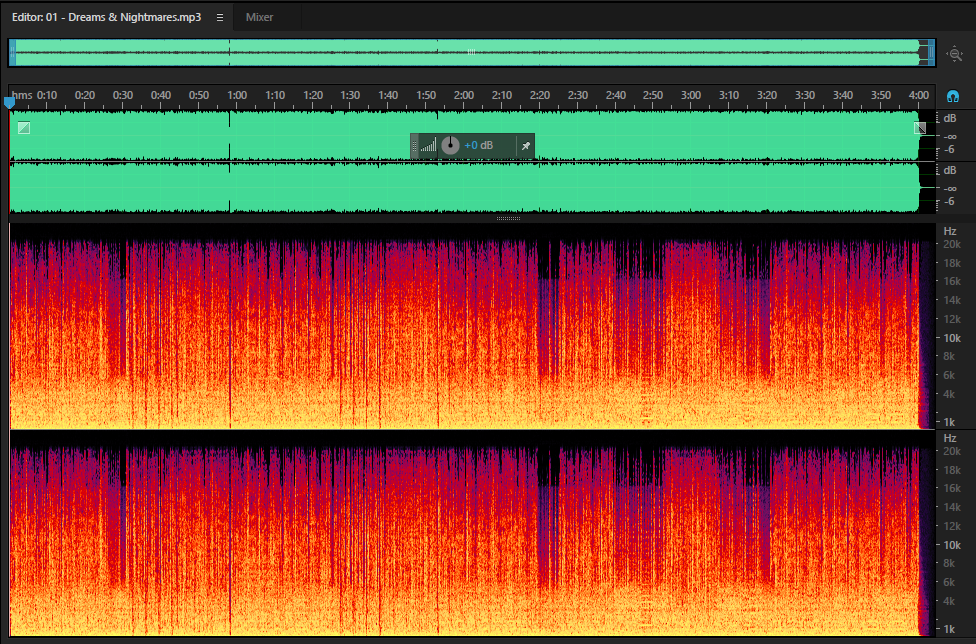Click the 20k label on the right channel frequency scale
This screenshot has height=644, width=976.
952,451
